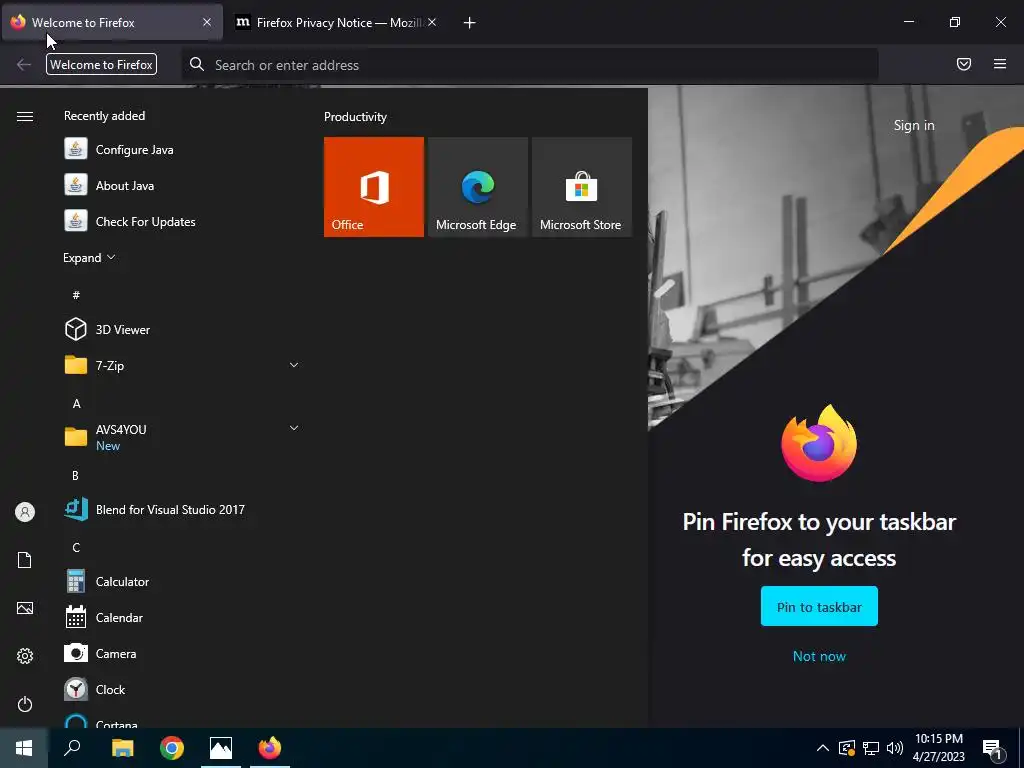The image size is (1024, 768).
Task: Click the Firefox taskbar icon
Action: pyautogui.click(x=270, y=748)
